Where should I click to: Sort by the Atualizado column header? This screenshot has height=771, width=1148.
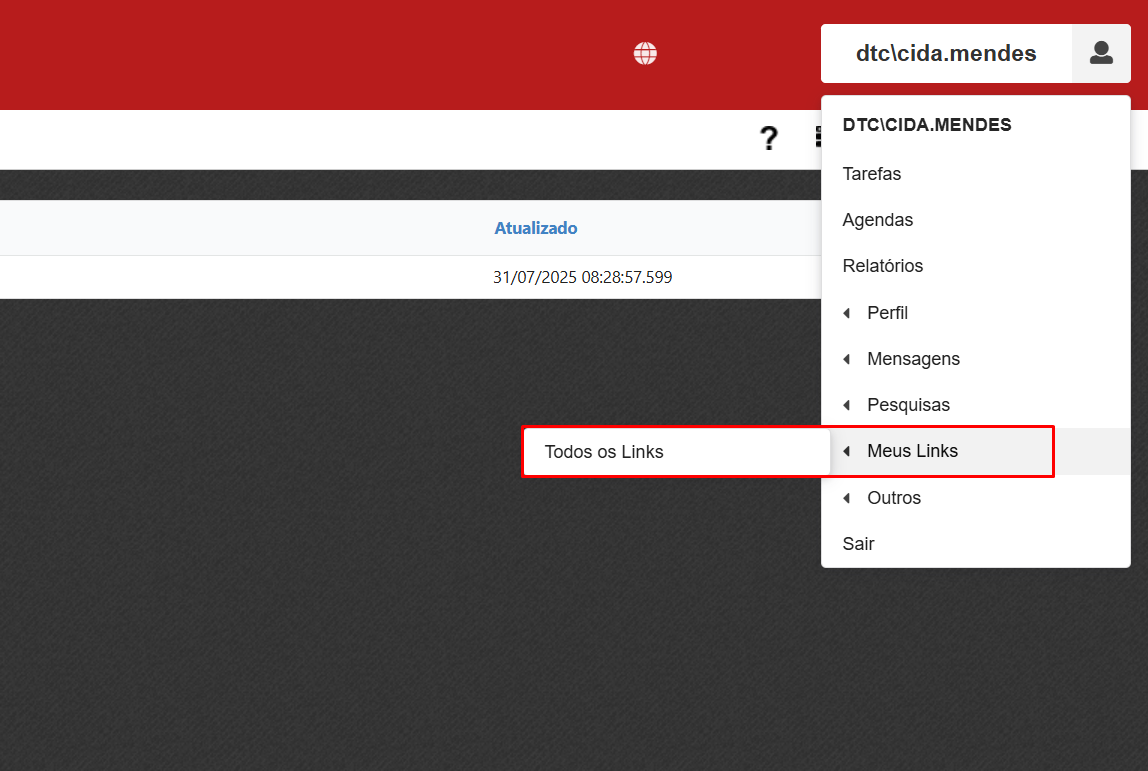pyautogui.click(x=536, y=228)
